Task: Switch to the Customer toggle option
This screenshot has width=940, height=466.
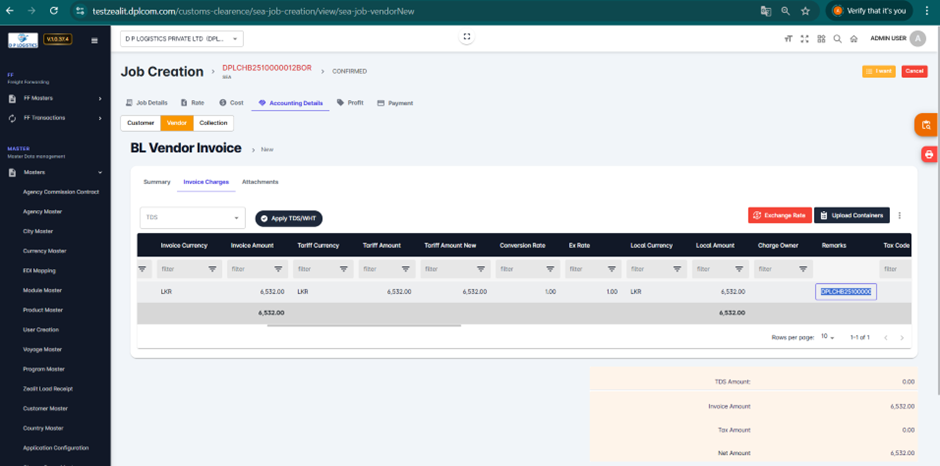Action: (x=141, y=123)
